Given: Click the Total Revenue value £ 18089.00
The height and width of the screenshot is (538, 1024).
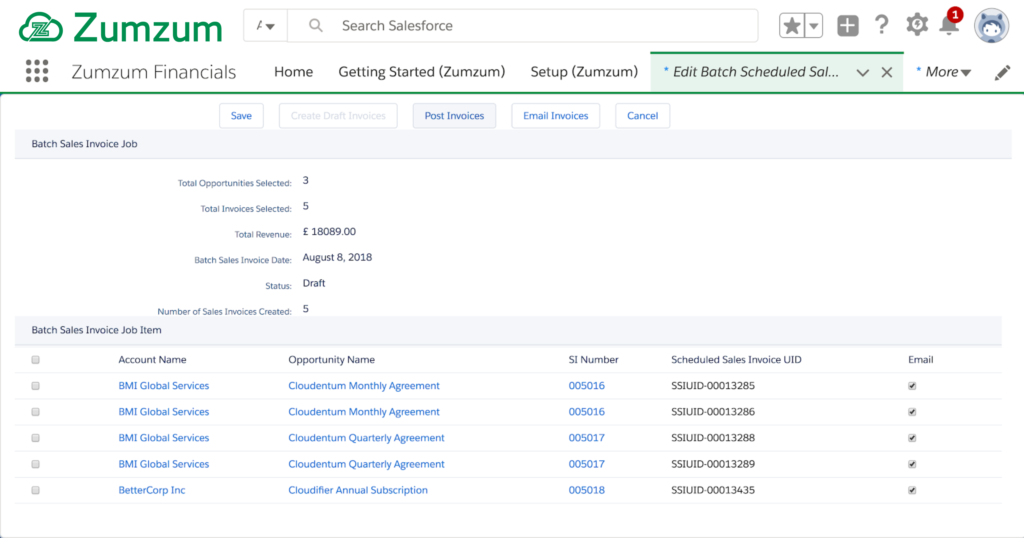Looking at the screenshot, I should coord(329,232).
